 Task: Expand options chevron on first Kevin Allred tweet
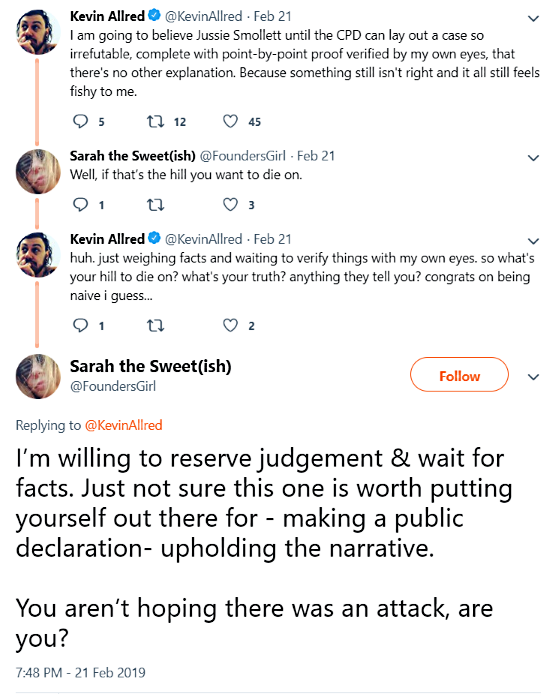point(534,18)
